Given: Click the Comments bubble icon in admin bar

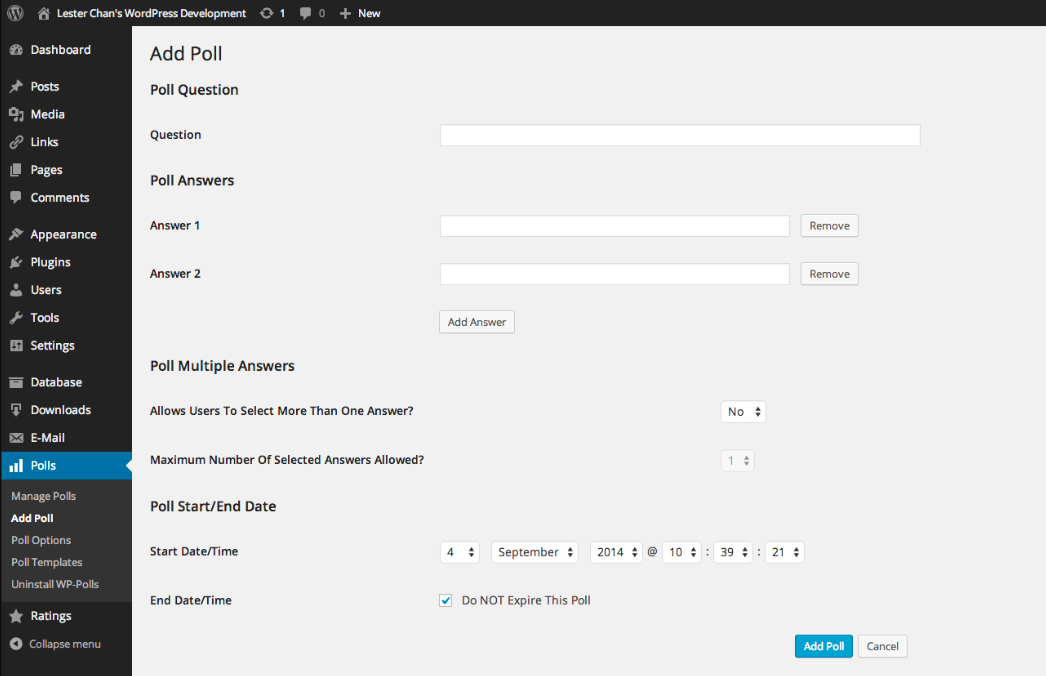Looking at the screenshot, I should (305, 13).
